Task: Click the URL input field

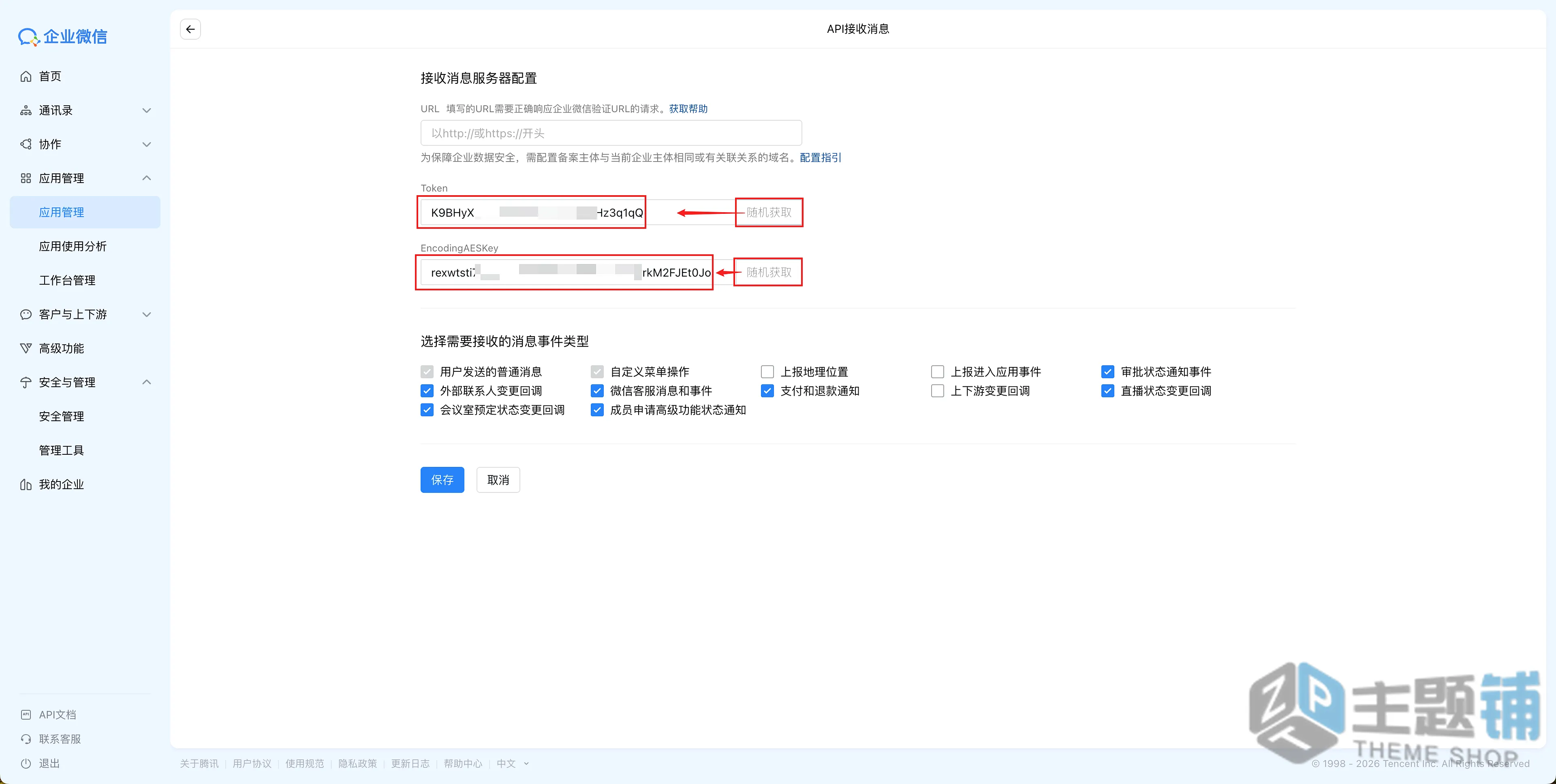Action: point(611,133)
